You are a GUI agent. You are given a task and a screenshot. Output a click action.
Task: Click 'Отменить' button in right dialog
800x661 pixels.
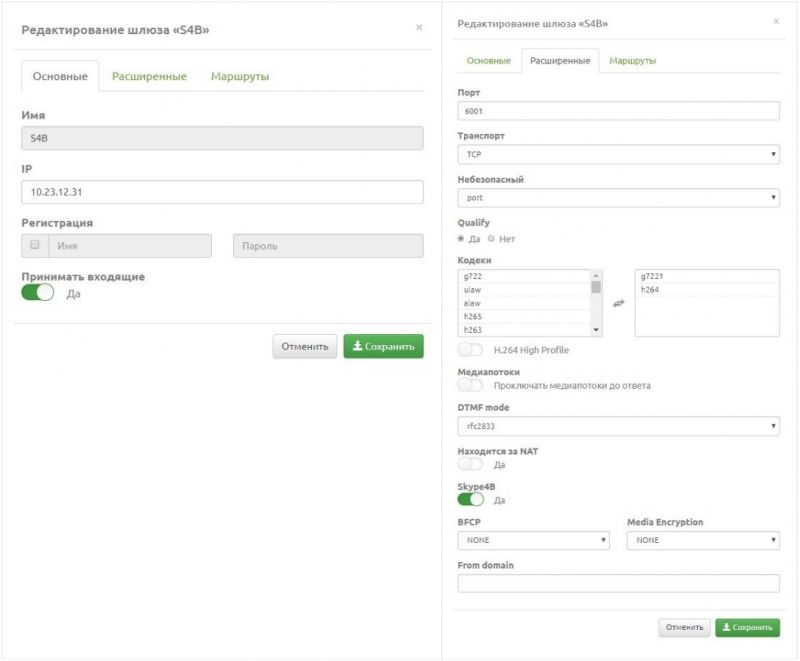[x=684, y=627]
